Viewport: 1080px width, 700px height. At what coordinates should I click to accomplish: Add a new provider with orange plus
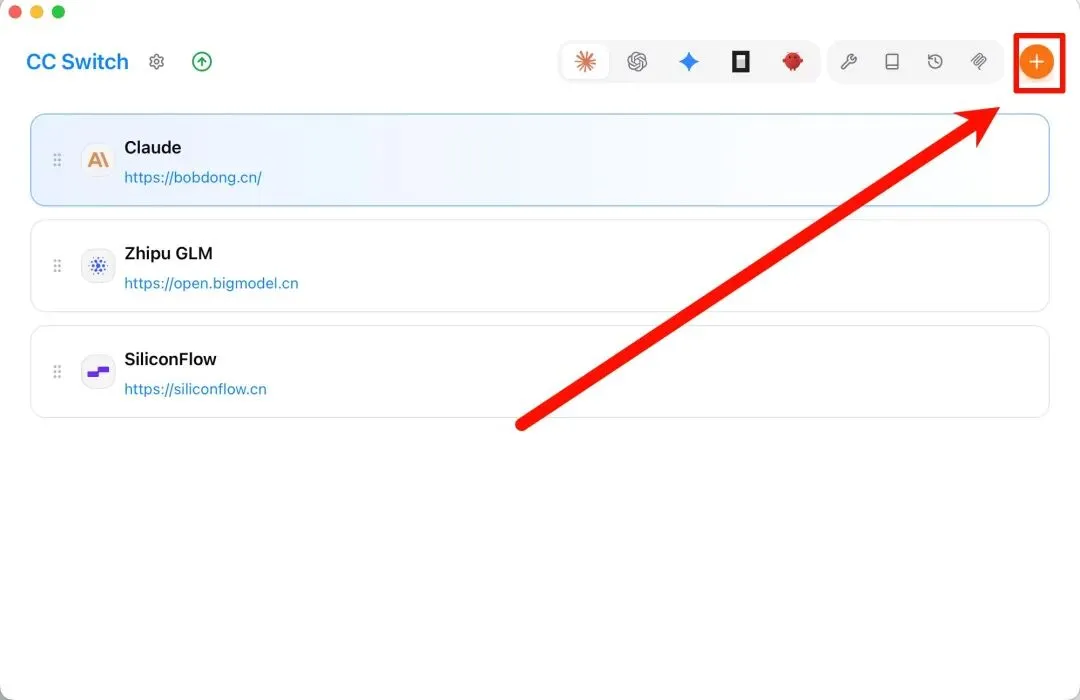[x=1037, y=62]
